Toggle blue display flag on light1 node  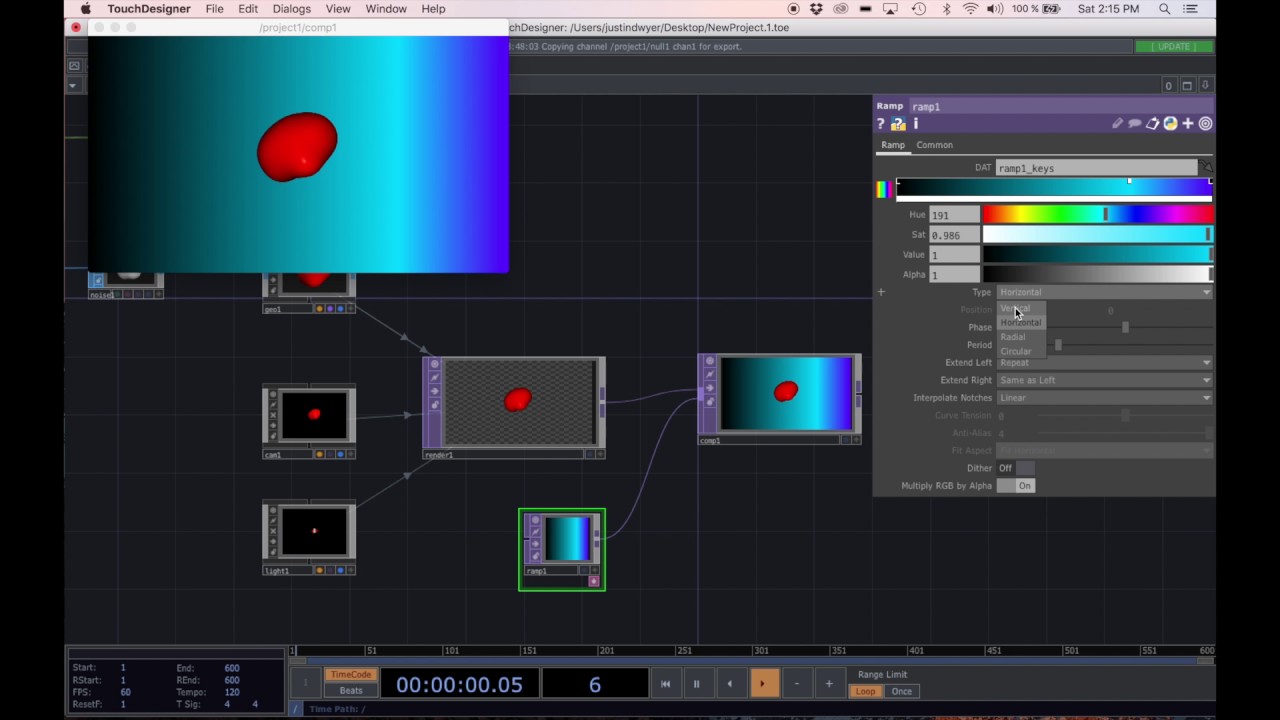point(340,571)
